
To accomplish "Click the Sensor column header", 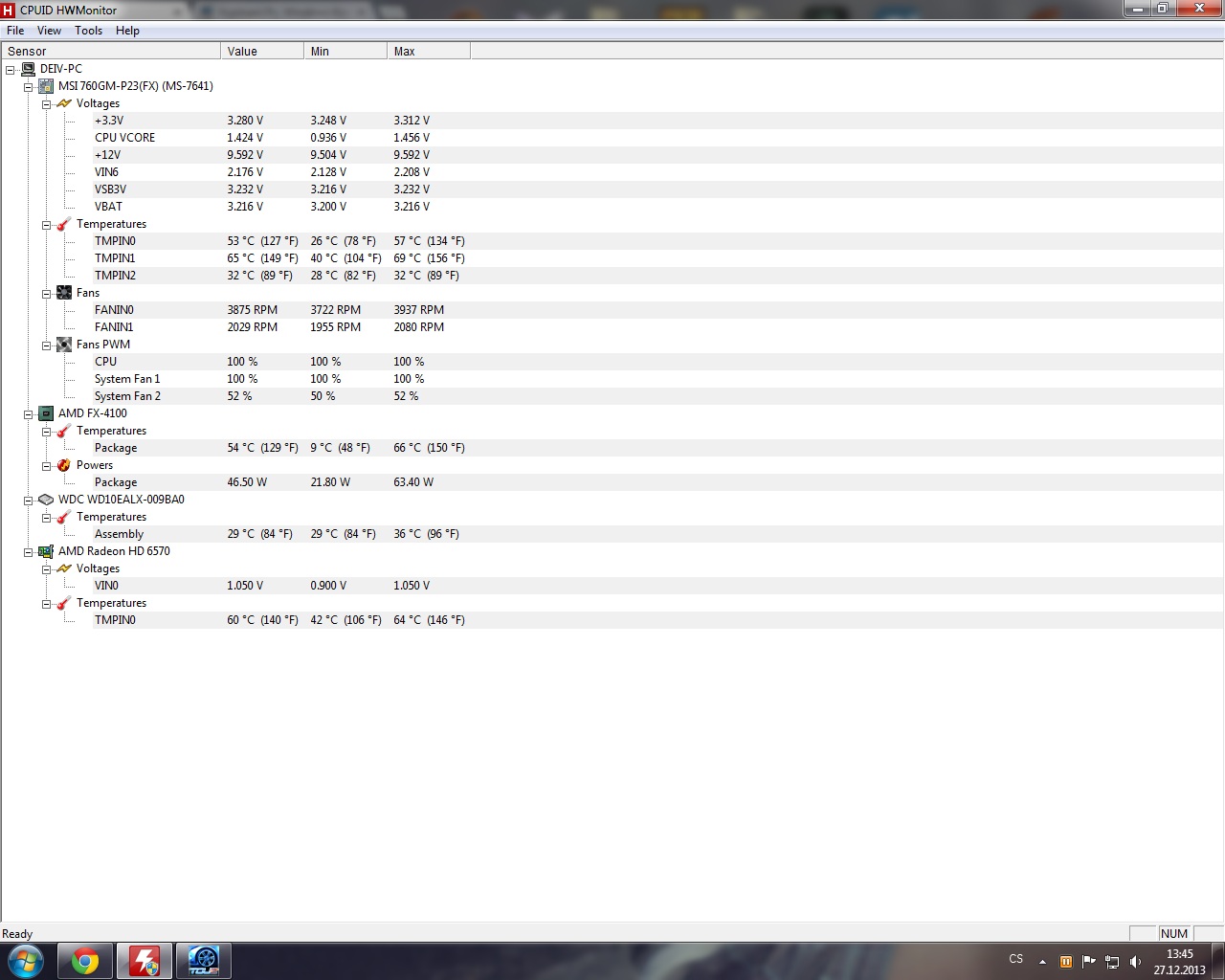I will (x=111, y=52).
